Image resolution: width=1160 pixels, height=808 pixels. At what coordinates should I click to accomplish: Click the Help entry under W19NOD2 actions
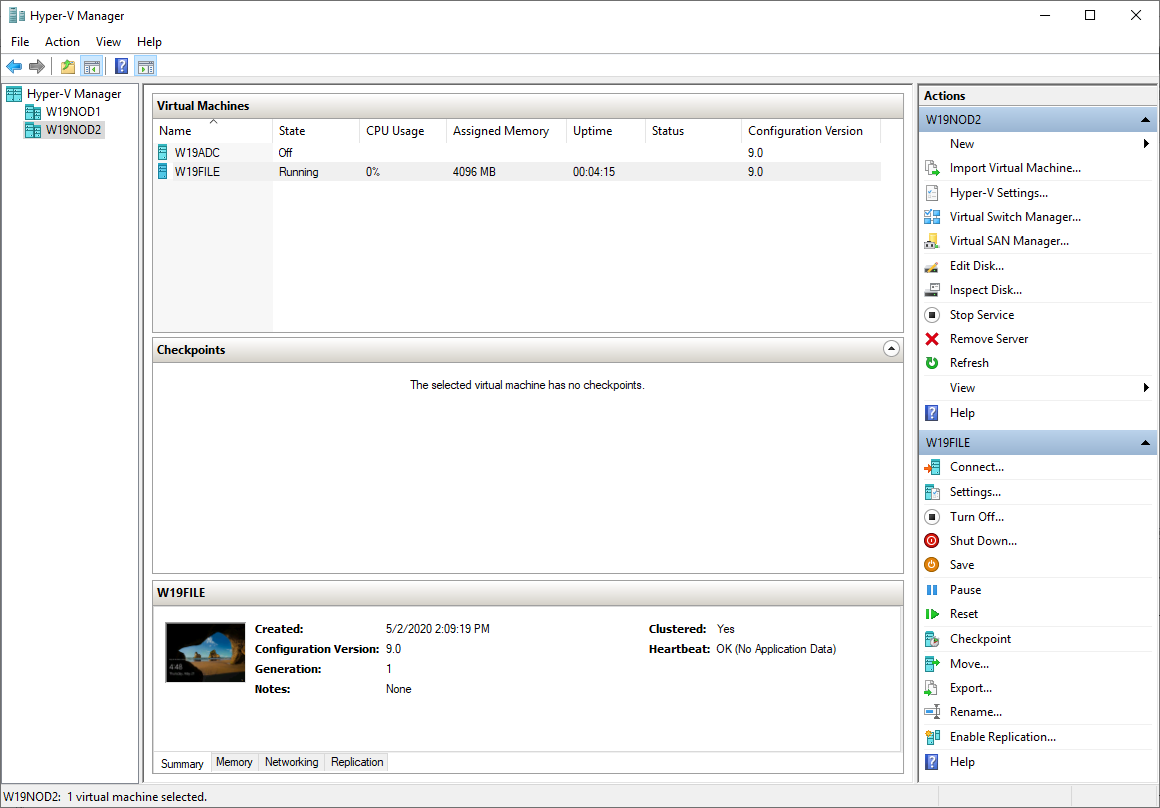tap(962, 413)
